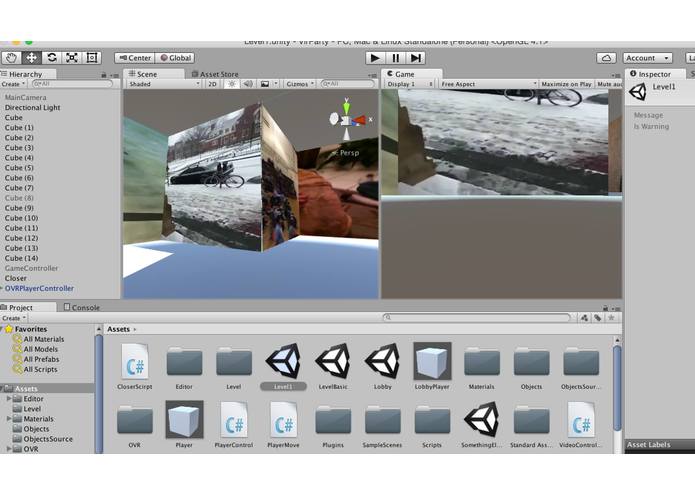Image resolution: width=695 pixels, height=494 pixels.
Task: Select Standard Assets folder icon
Action: pyautogui.click(x=531, y=420)
